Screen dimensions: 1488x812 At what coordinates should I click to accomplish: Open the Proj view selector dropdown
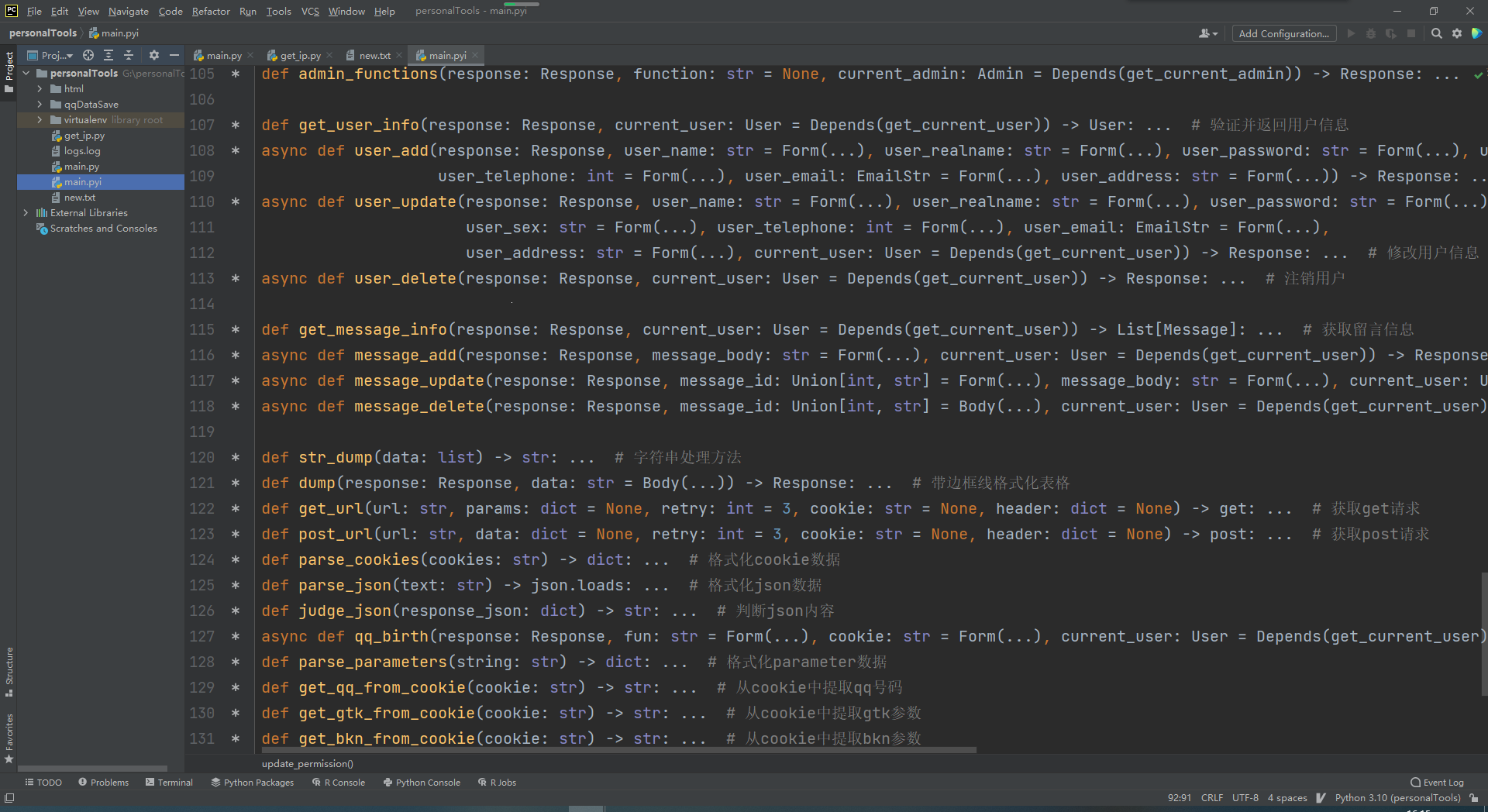pos(50,55)
